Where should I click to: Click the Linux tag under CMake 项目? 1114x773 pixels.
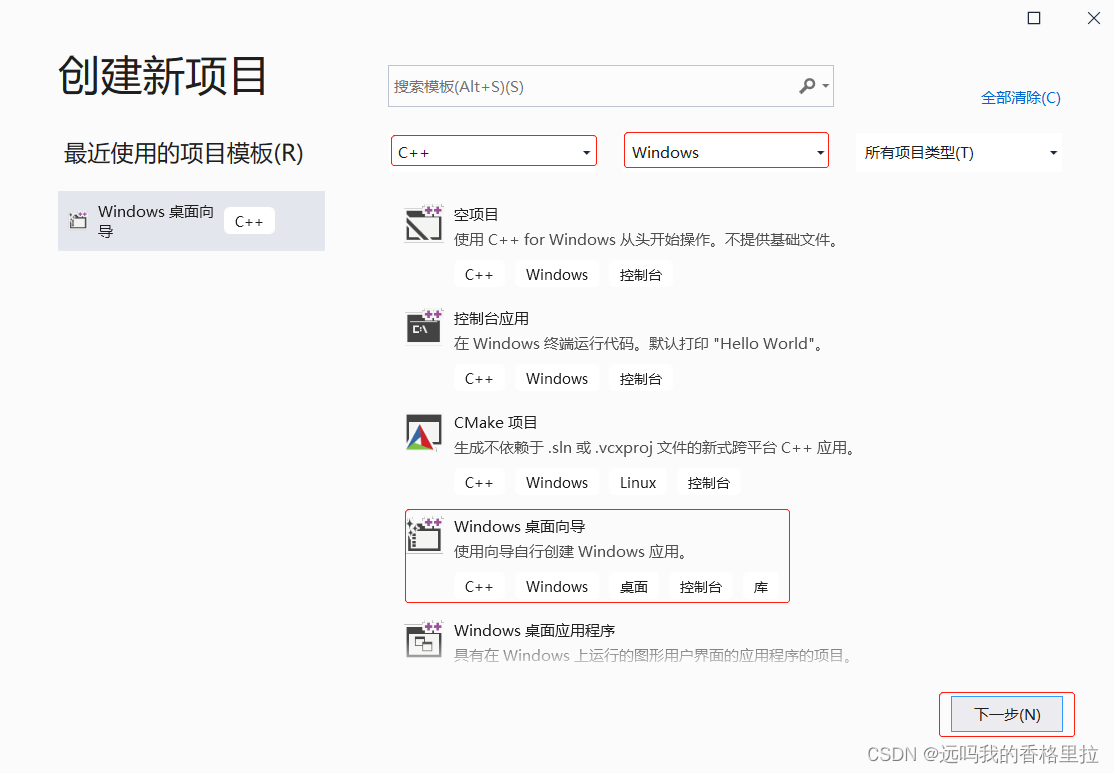(637, 482)
